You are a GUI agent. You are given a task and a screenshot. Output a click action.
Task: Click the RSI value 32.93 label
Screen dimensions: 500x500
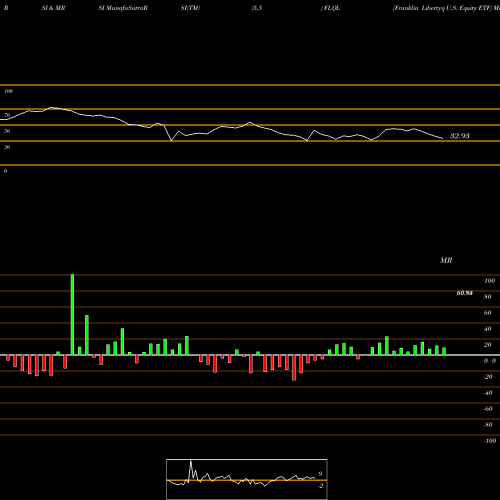pos(460,136)
